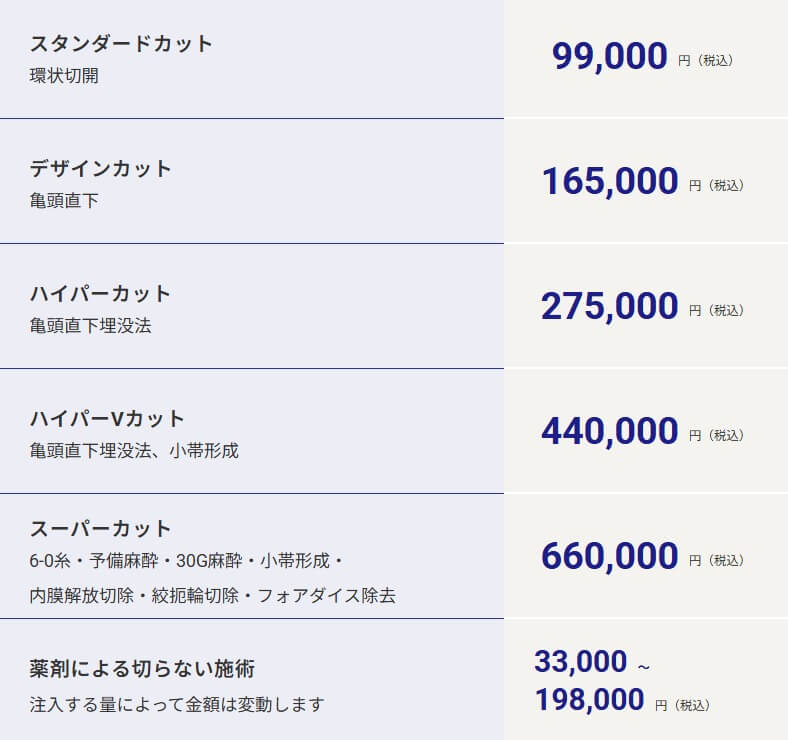Click the ハイパーVカット heading

click(x=107, y=419)
